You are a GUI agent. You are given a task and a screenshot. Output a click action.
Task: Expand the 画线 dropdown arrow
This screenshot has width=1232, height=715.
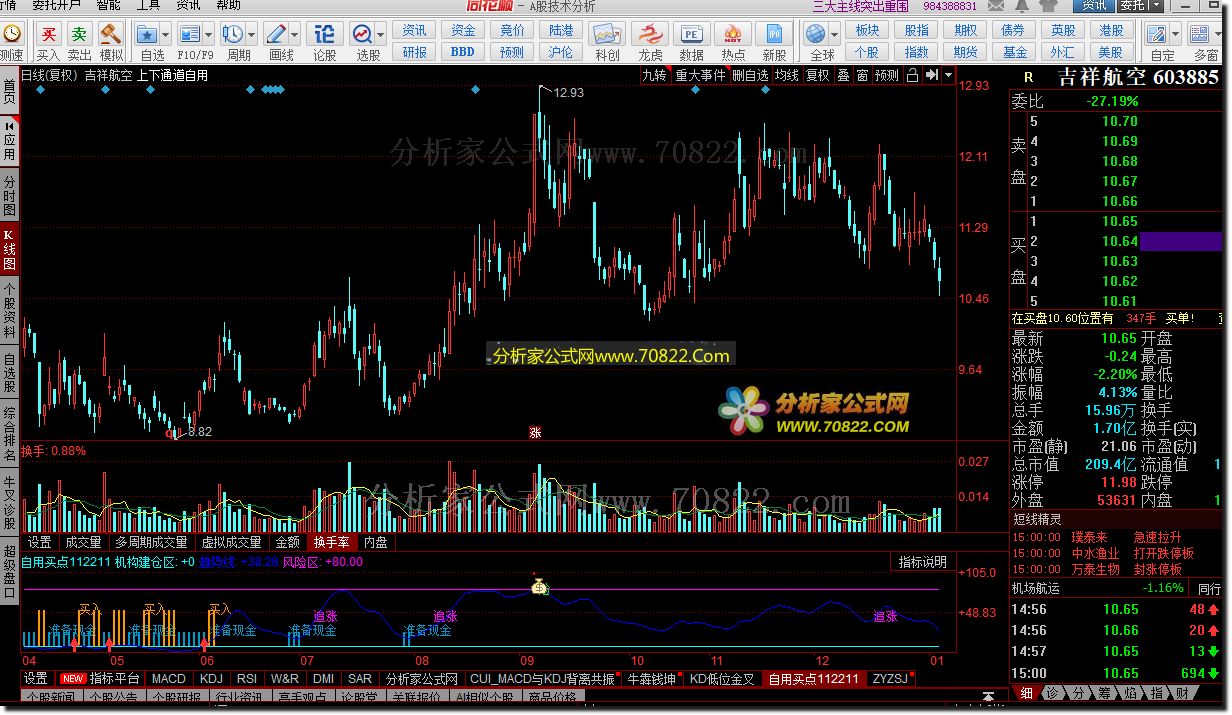(x=294, y=35)
